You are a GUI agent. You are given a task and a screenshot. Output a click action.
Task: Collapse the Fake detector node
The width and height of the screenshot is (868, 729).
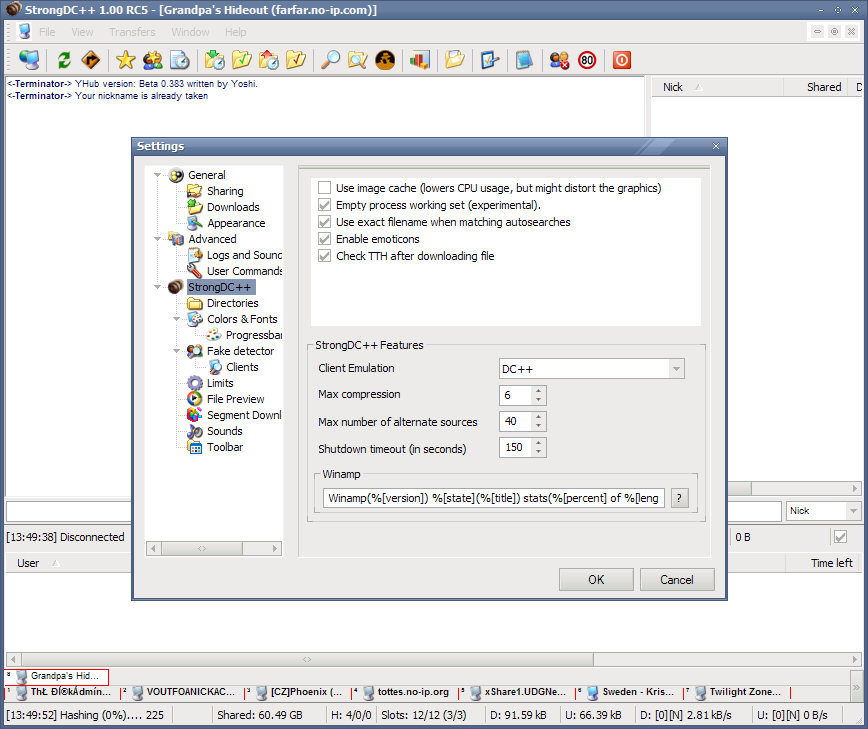(x=177, y=351)
